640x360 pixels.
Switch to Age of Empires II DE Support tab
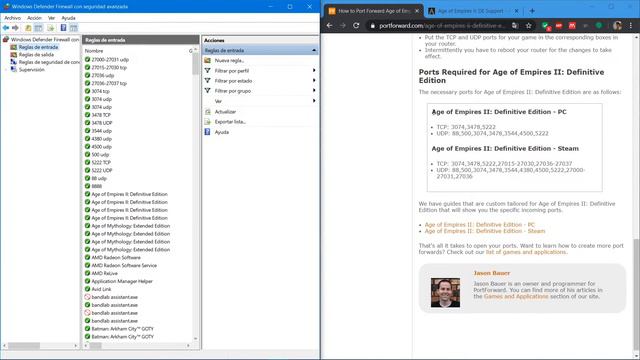[x=473, y=11]
